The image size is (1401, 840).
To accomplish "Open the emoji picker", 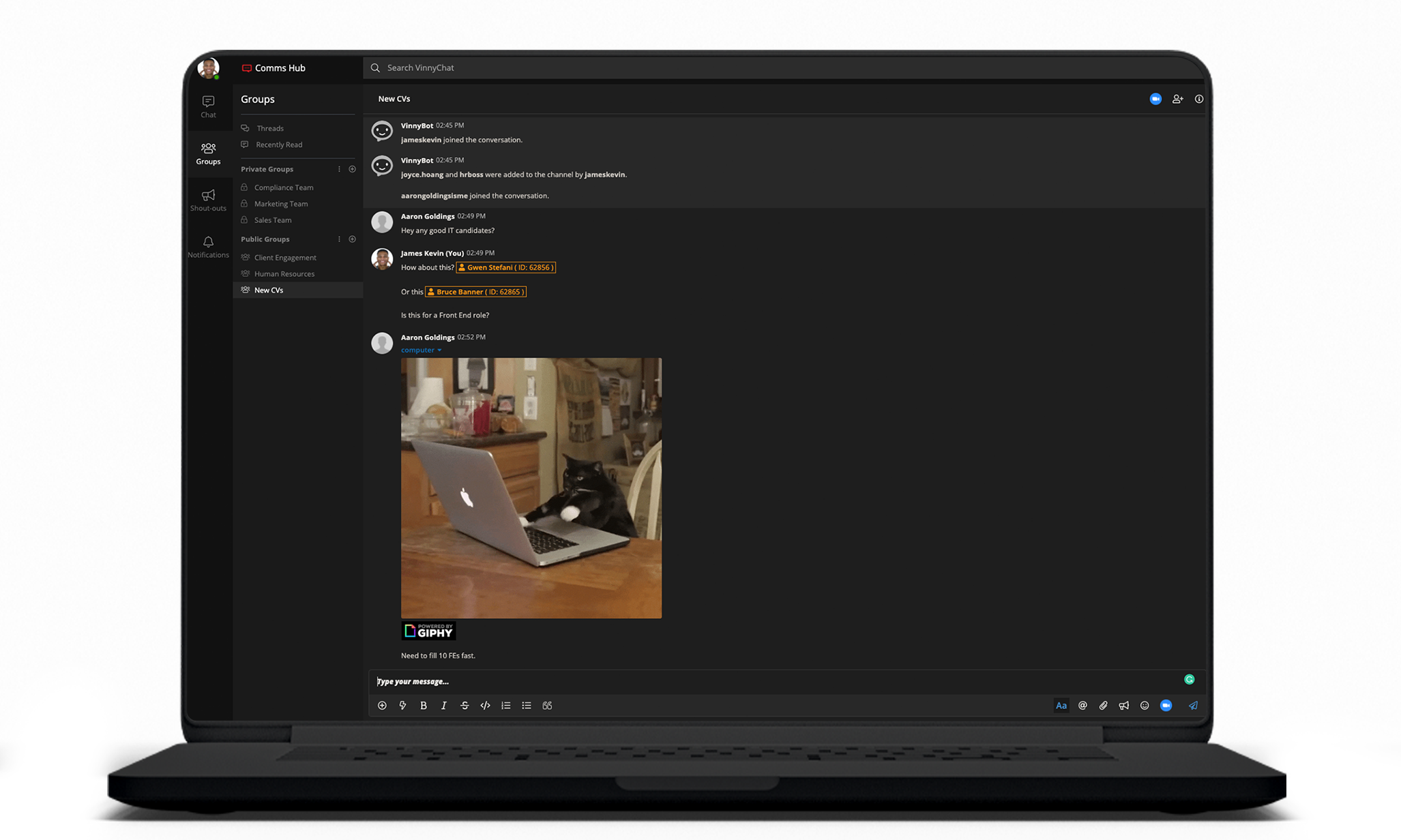I will pyautogui.click(x=1145, y=706).
